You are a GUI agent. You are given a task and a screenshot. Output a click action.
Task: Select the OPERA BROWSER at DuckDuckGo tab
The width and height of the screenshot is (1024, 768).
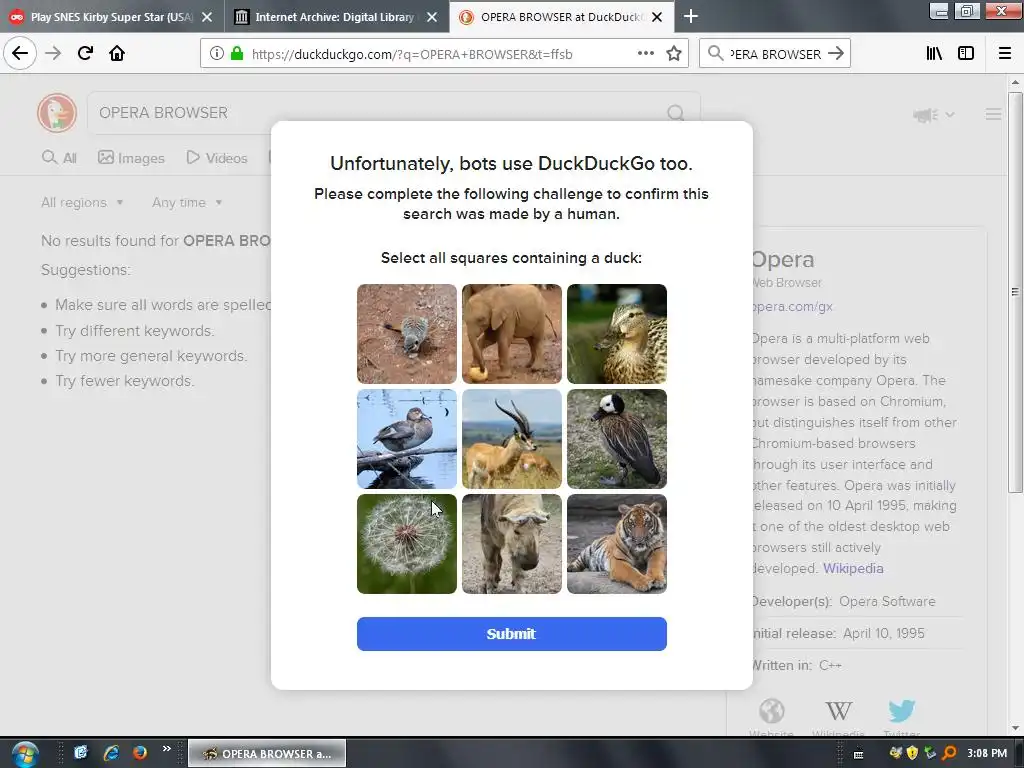(562, 17)
